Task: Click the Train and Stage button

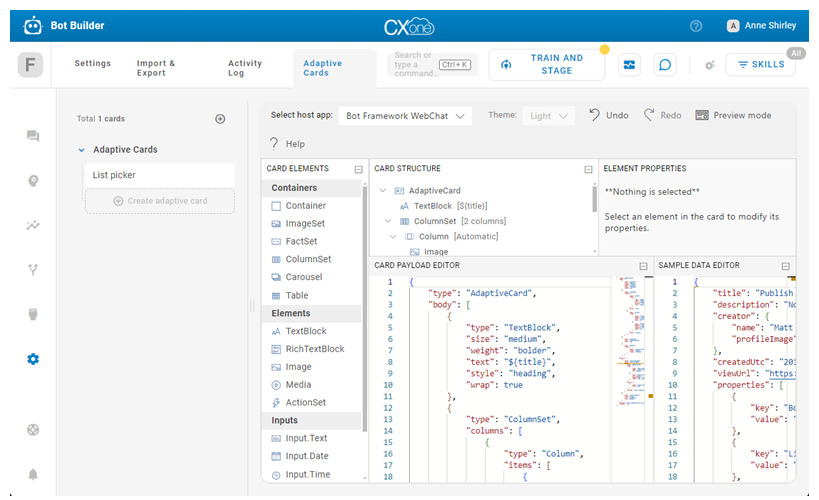Action: 547,65
